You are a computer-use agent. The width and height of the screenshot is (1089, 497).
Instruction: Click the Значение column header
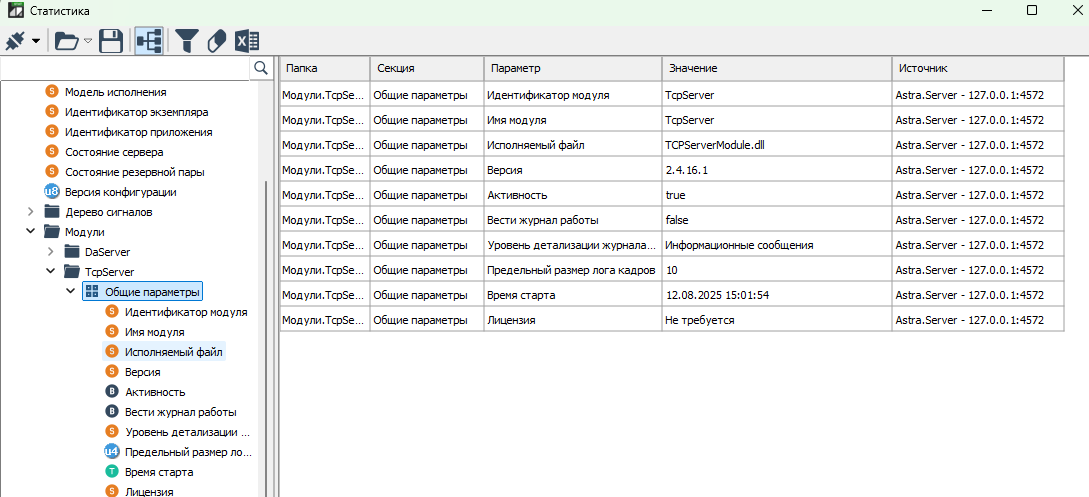tap(775, 68)
